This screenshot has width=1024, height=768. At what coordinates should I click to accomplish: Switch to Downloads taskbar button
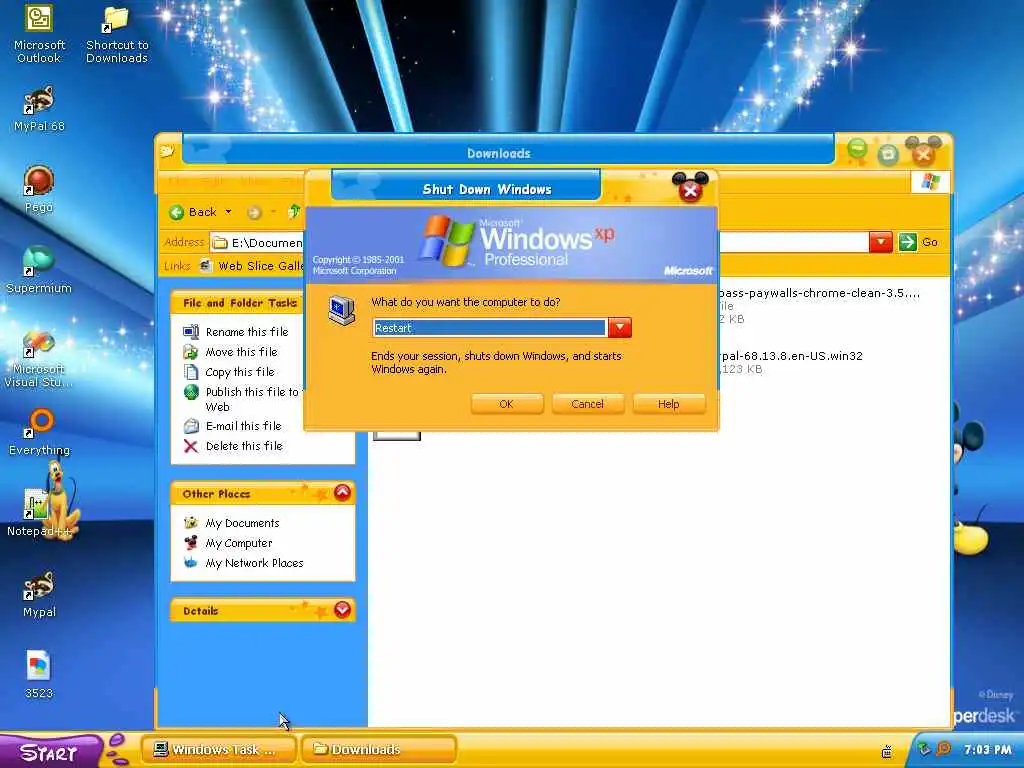click(x=378, y=750)
